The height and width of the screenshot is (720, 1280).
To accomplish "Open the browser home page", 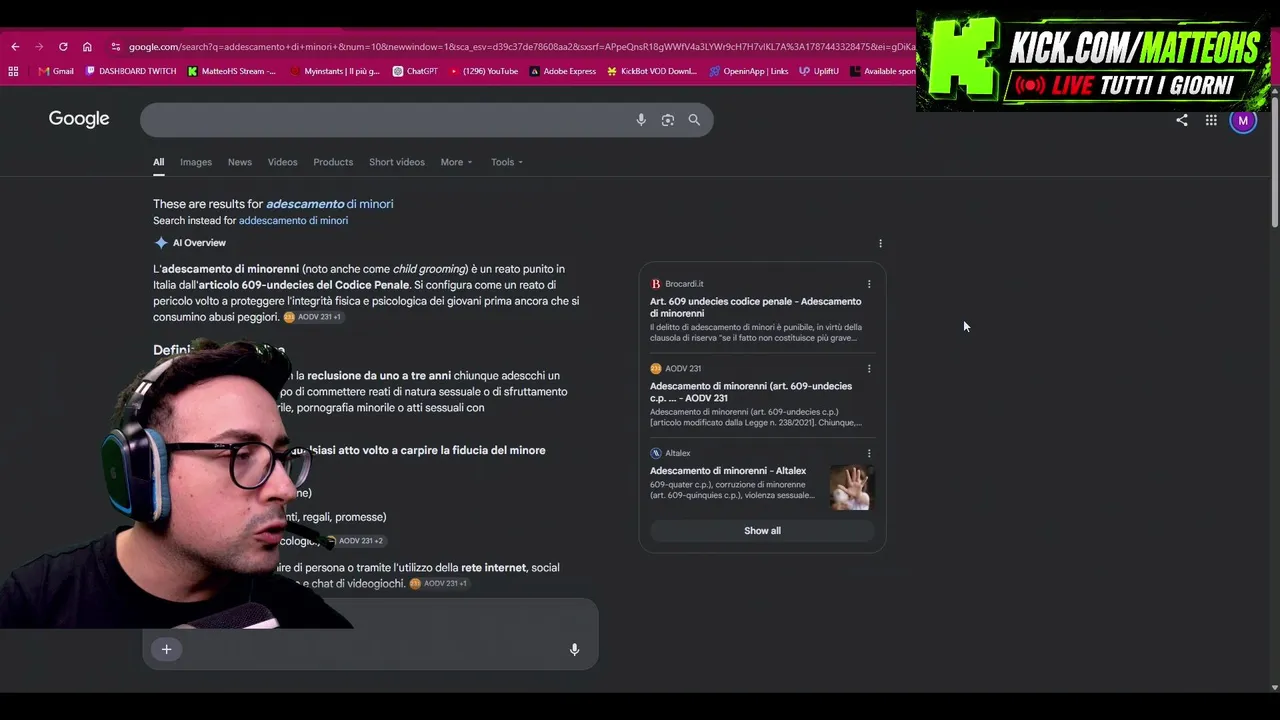I will tap(87, 47).
